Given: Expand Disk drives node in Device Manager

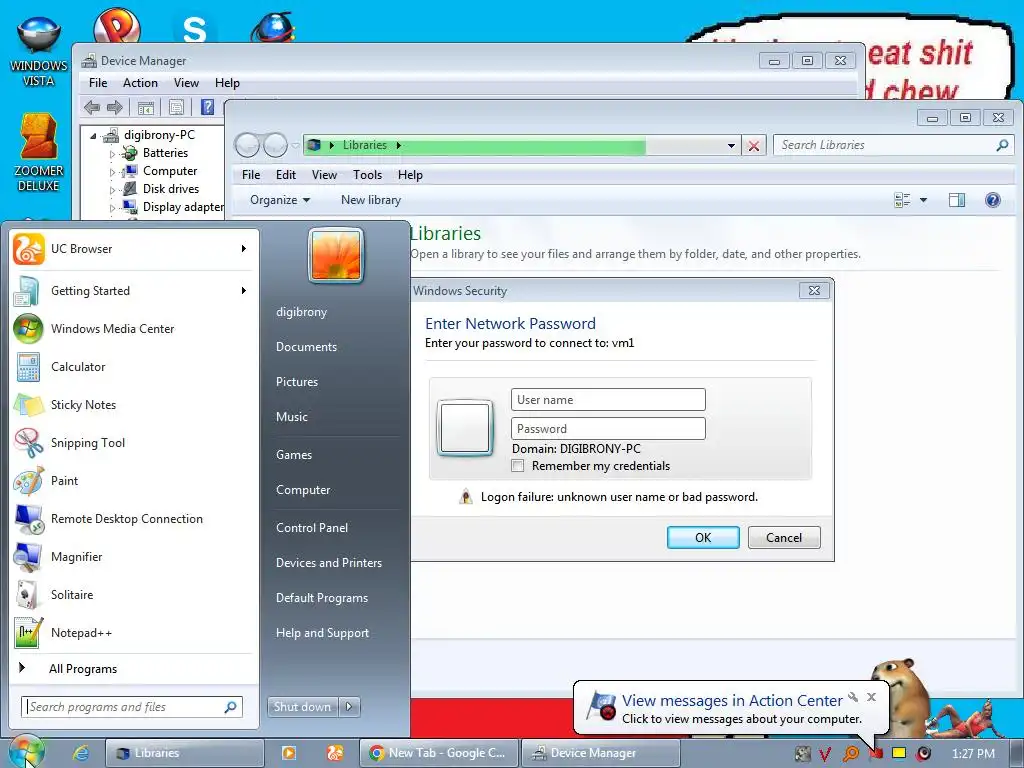Looking at the screenshot, I should point(112,190).
